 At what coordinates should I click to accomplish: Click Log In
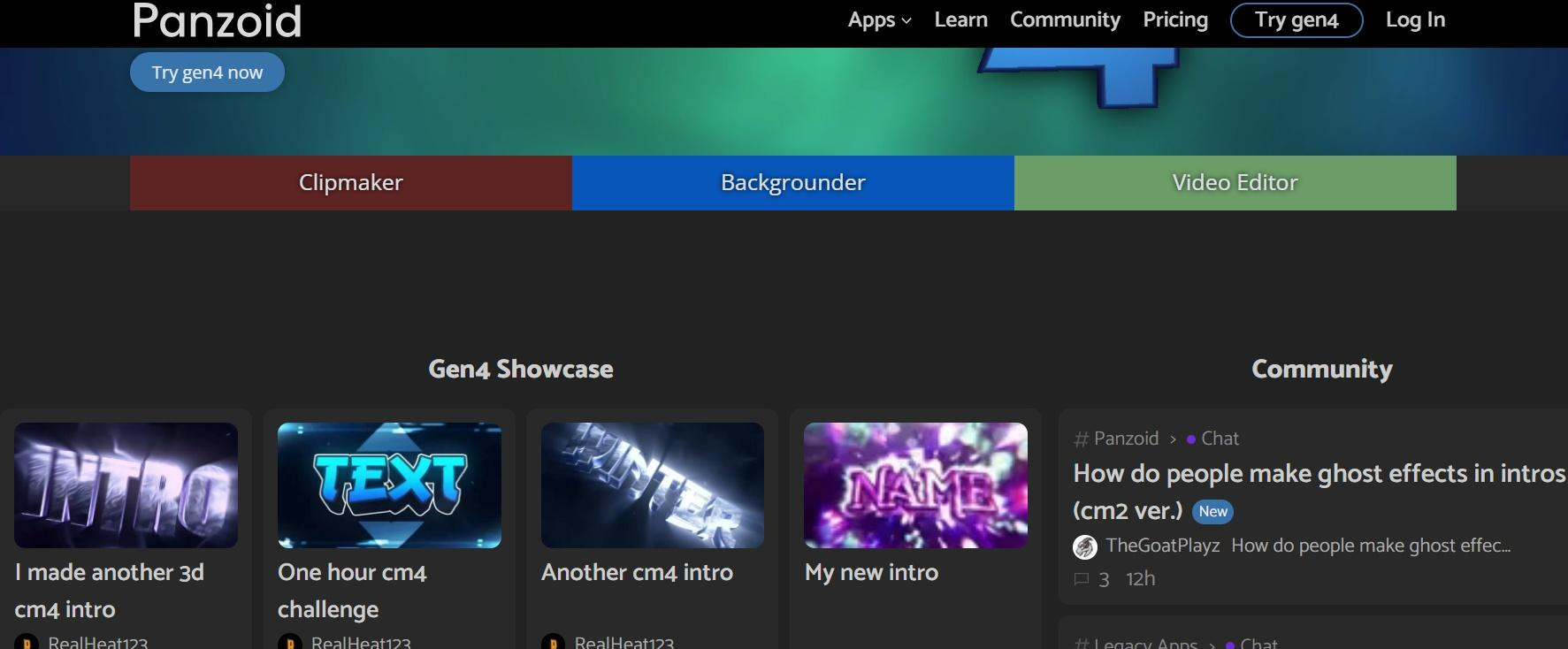[1415, 20]
